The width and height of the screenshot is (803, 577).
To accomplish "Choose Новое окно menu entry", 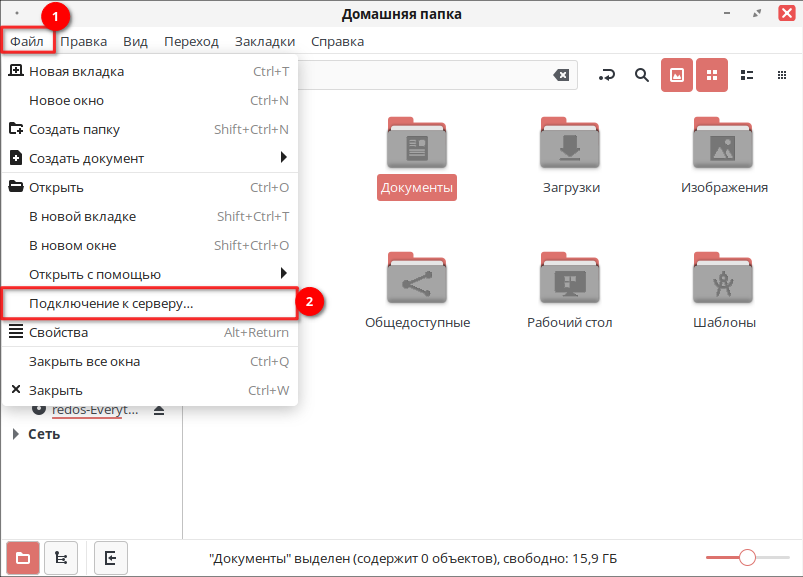I will coord(150,100).
